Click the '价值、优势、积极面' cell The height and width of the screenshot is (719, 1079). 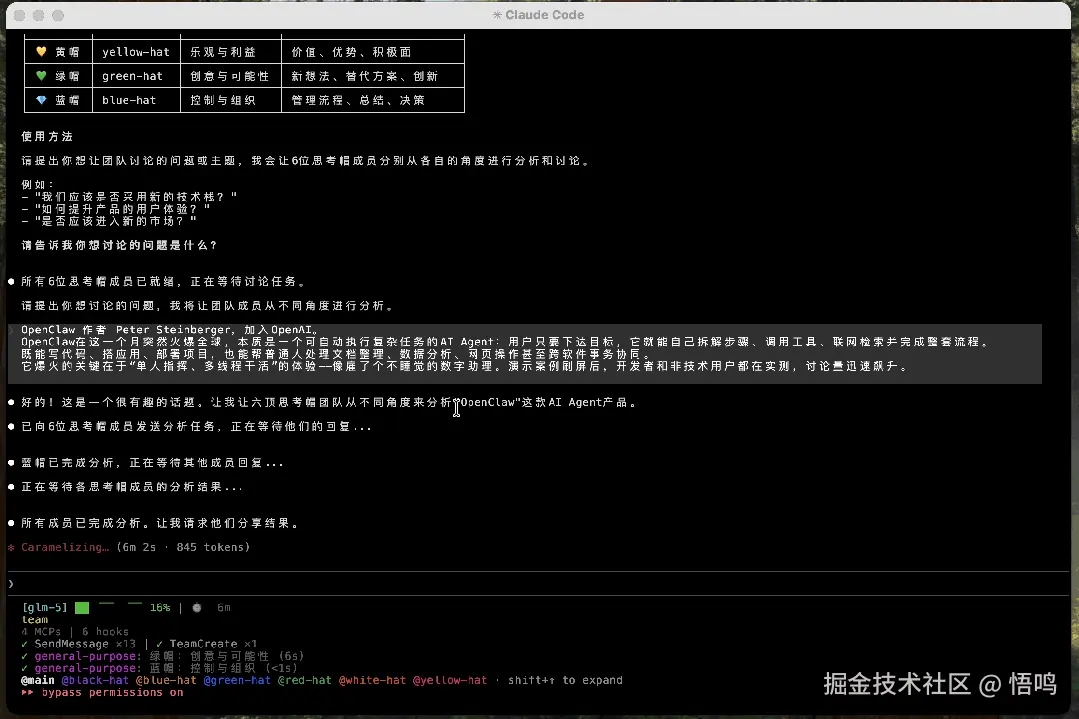373,52
